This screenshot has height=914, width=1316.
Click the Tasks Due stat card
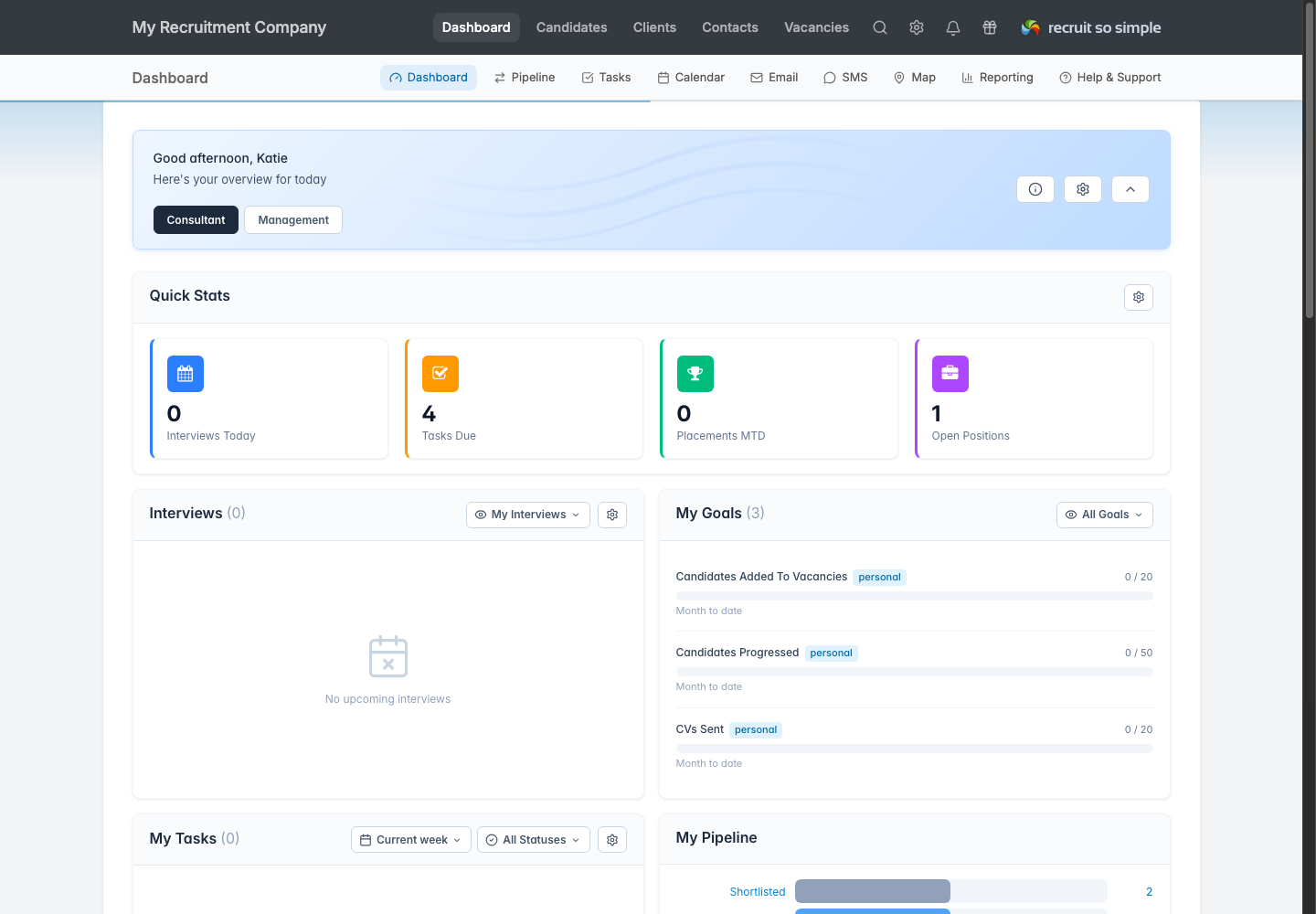point(525,399)
